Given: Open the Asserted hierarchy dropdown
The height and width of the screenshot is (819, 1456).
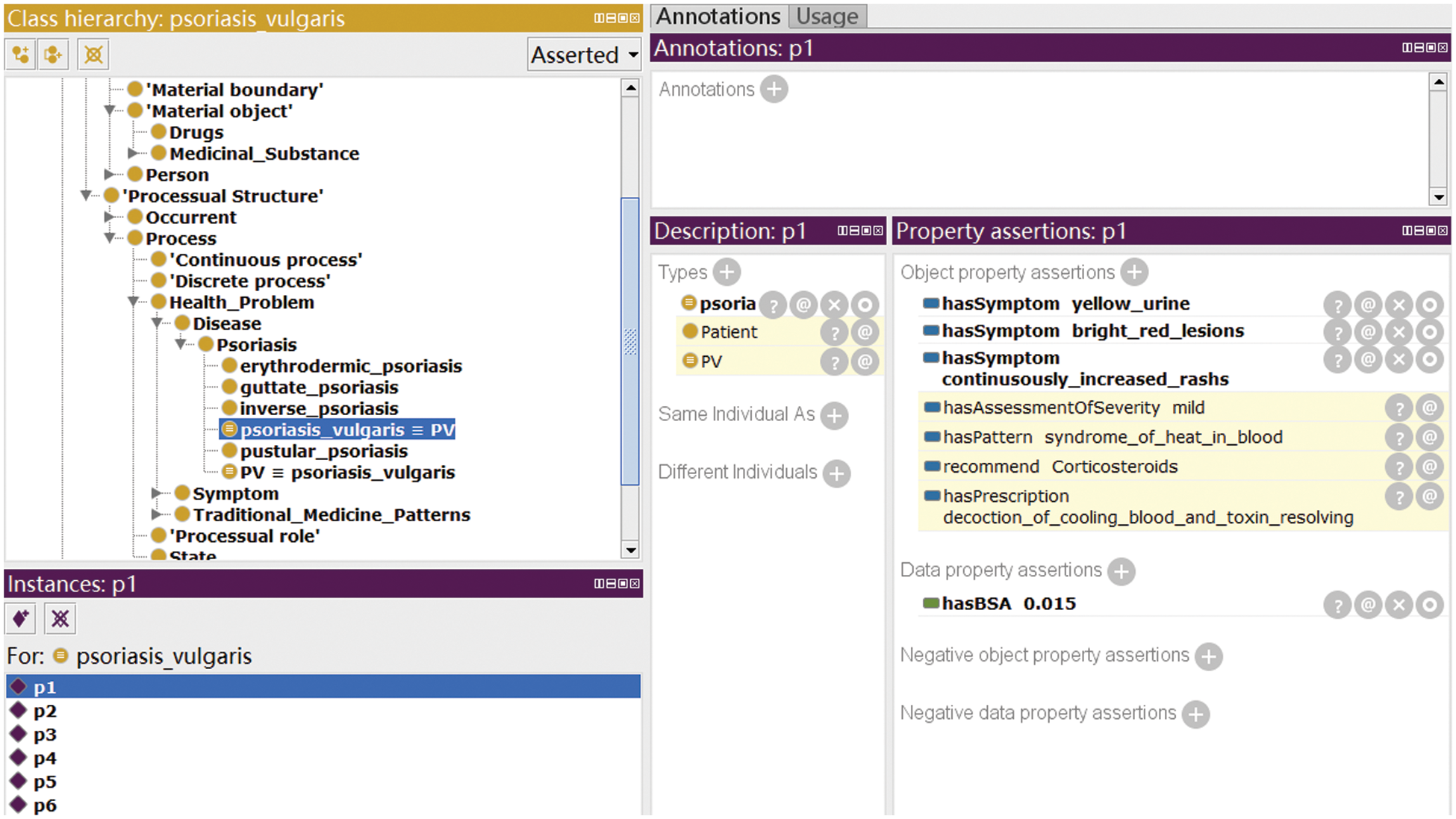Looking at the screenshot, I should point(584,55).
